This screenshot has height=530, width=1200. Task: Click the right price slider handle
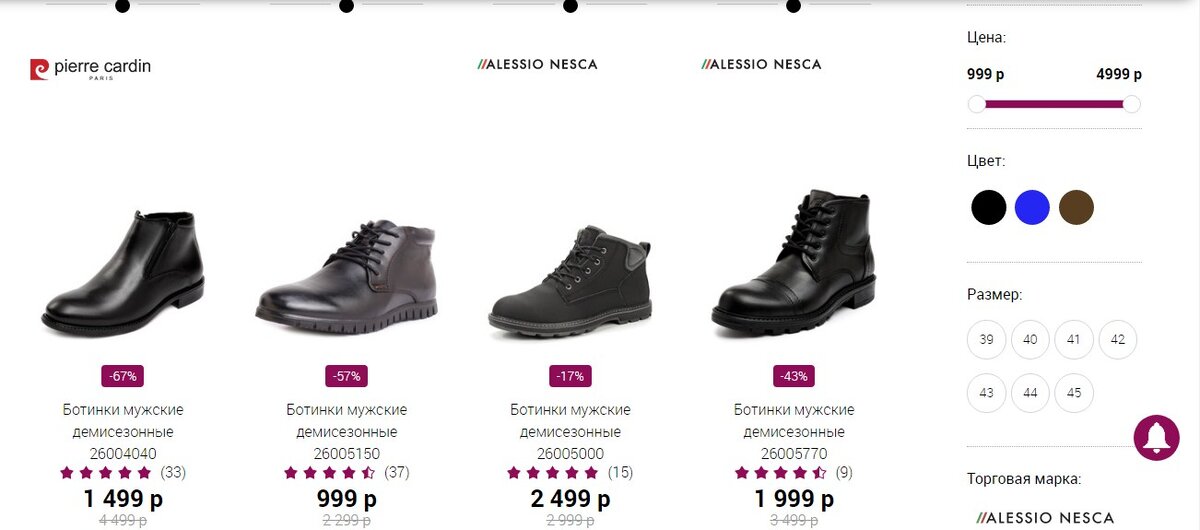(1131, 104)
